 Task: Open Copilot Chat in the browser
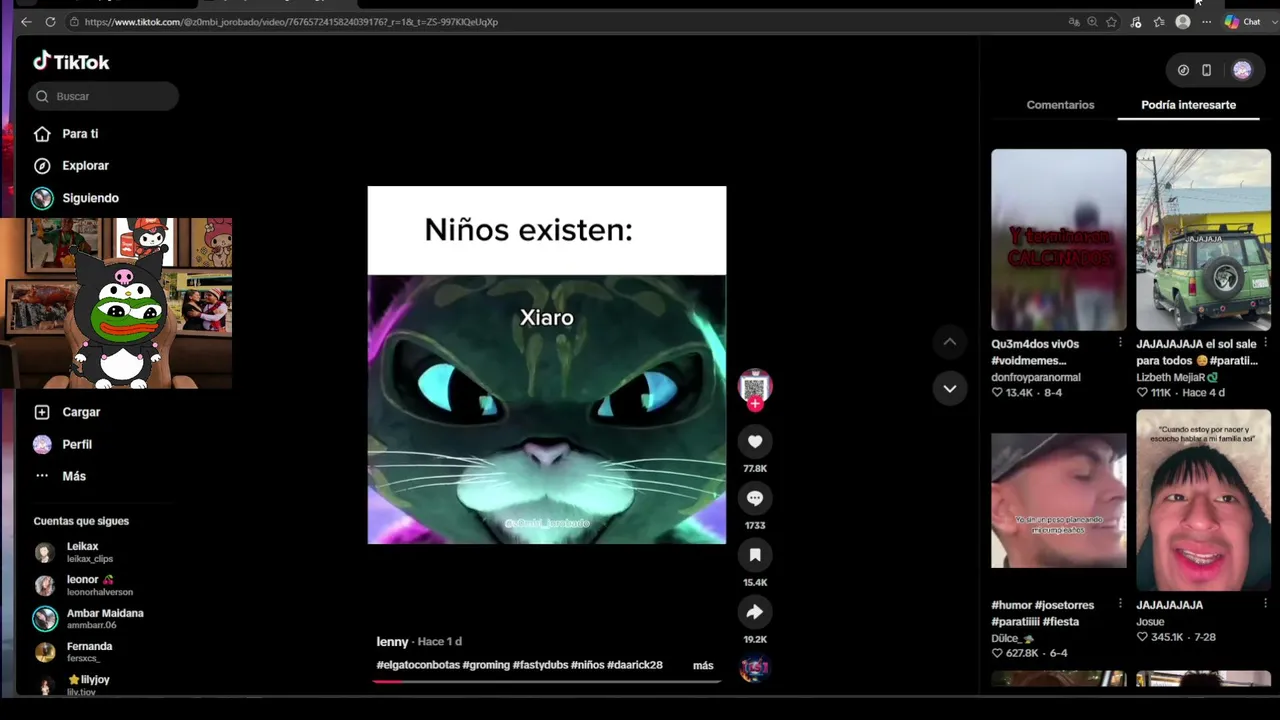pyautogui.click(x=1243, y=22)
